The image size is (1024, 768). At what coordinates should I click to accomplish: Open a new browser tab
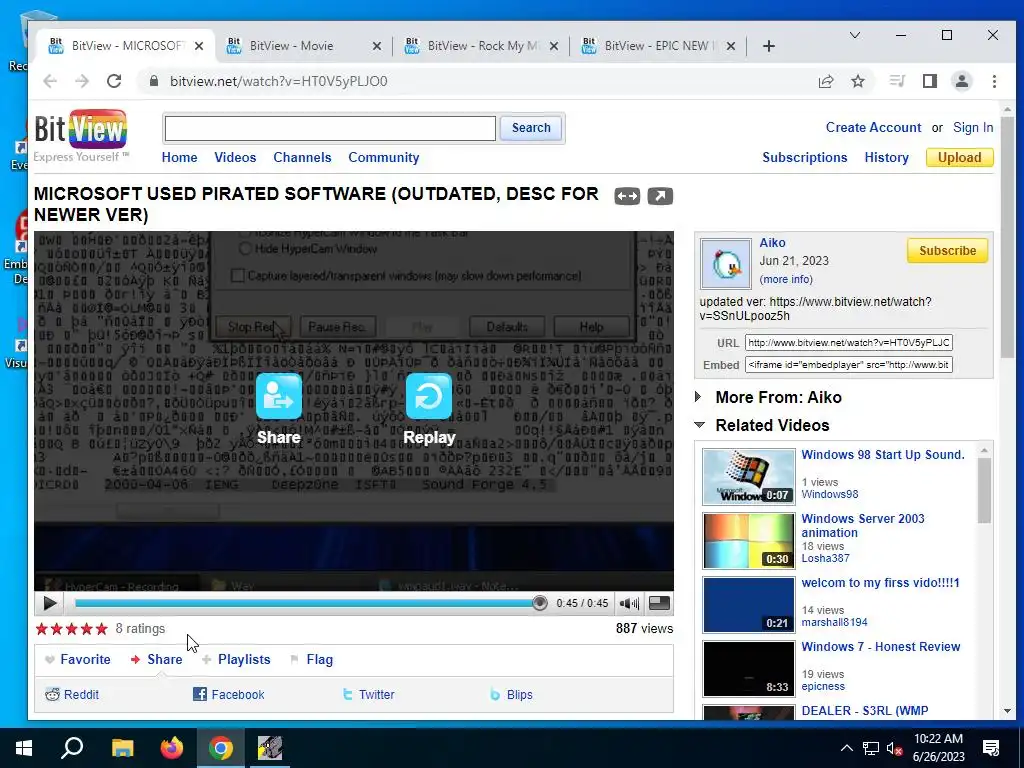tap(769, 46)
